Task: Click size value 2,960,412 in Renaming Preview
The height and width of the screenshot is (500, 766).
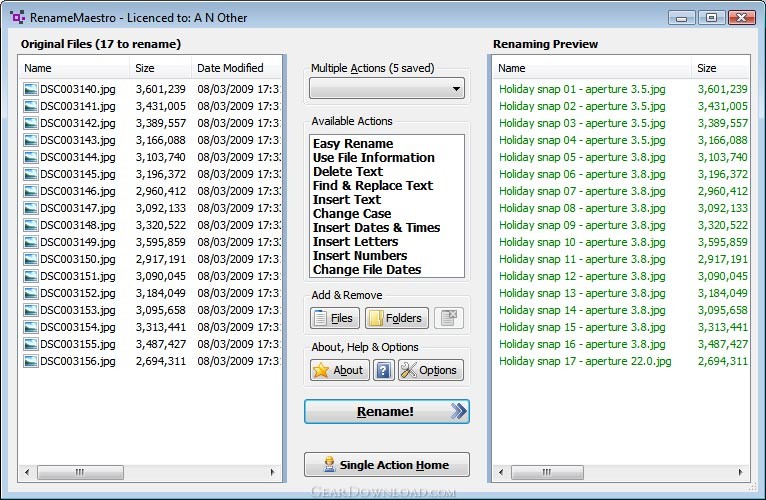Action: click(x=723, y=191)
